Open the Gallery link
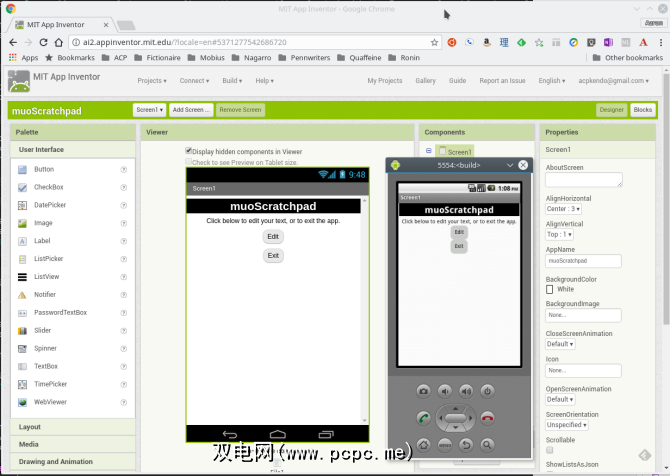 click(x=425, y=81)
